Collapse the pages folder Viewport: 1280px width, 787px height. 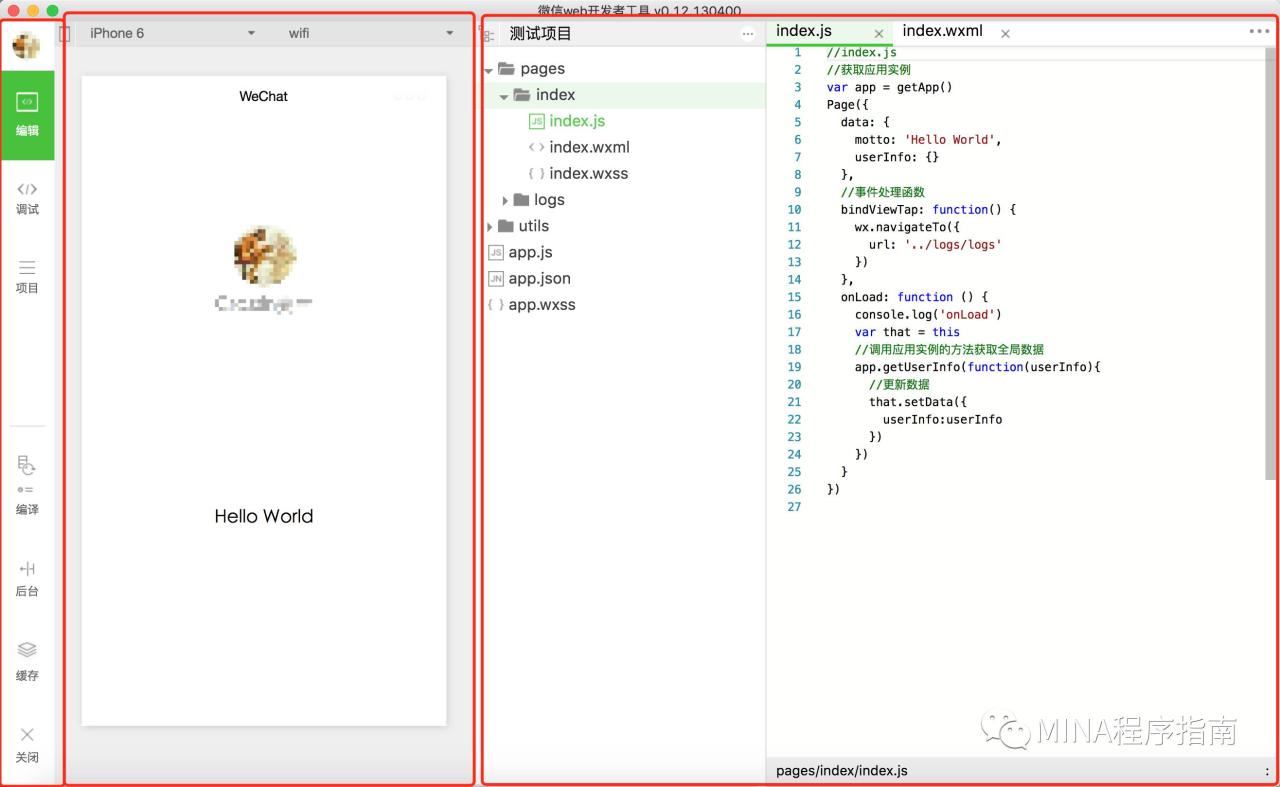[489, 70]
